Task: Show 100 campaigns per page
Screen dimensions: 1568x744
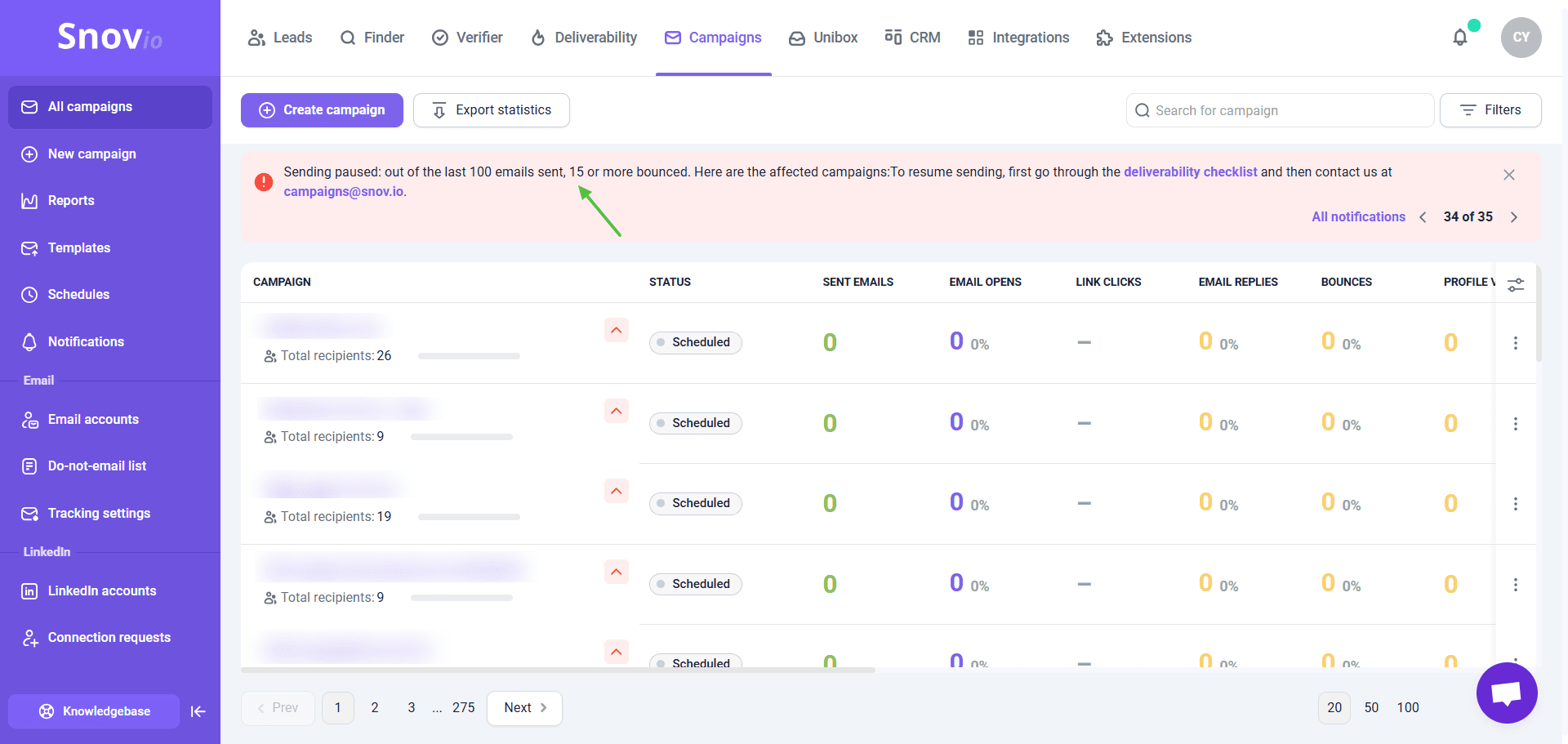Action: [x=1407, y=707]
